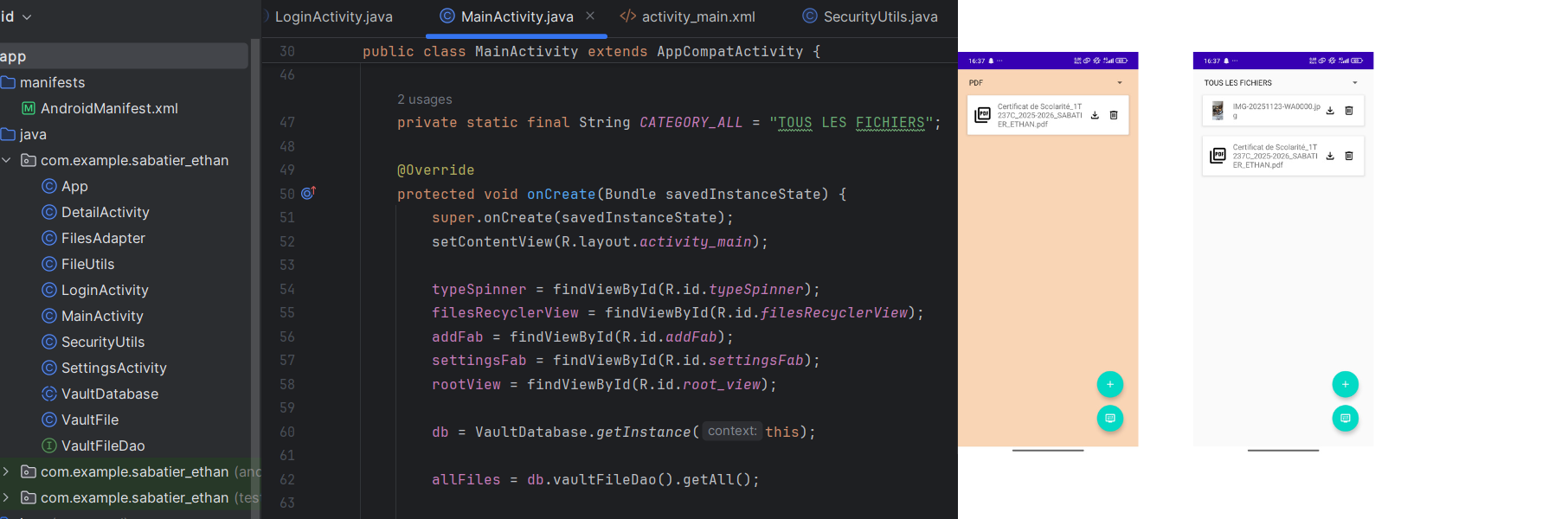Viewport: 1568px width, 519px height.
Task: Collapse the com.example.sabatier_ethan package
Action: 7,160
